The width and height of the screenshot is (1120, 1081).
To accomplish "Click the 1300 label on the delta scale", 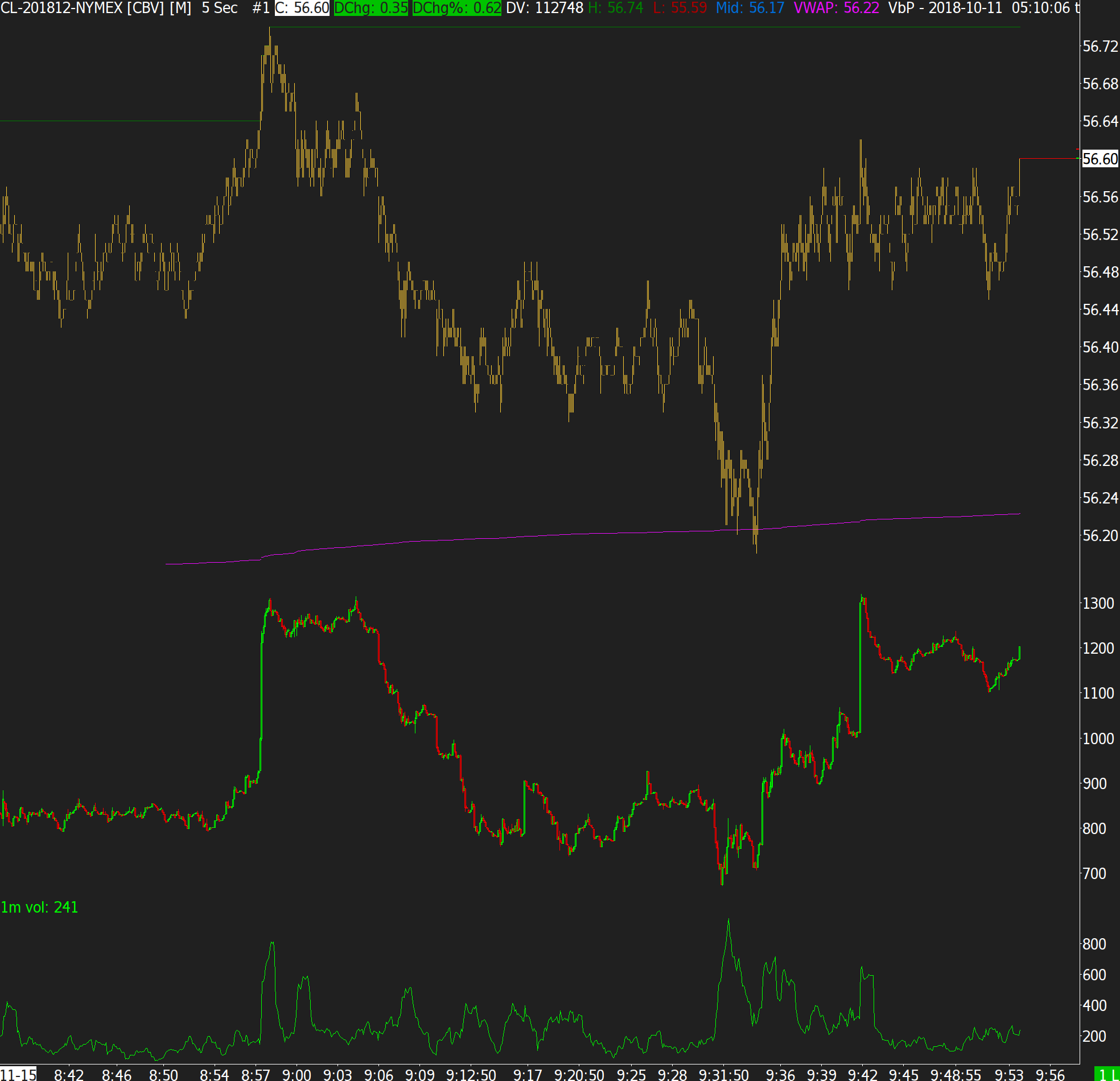I will click(x=1098, y=603).
